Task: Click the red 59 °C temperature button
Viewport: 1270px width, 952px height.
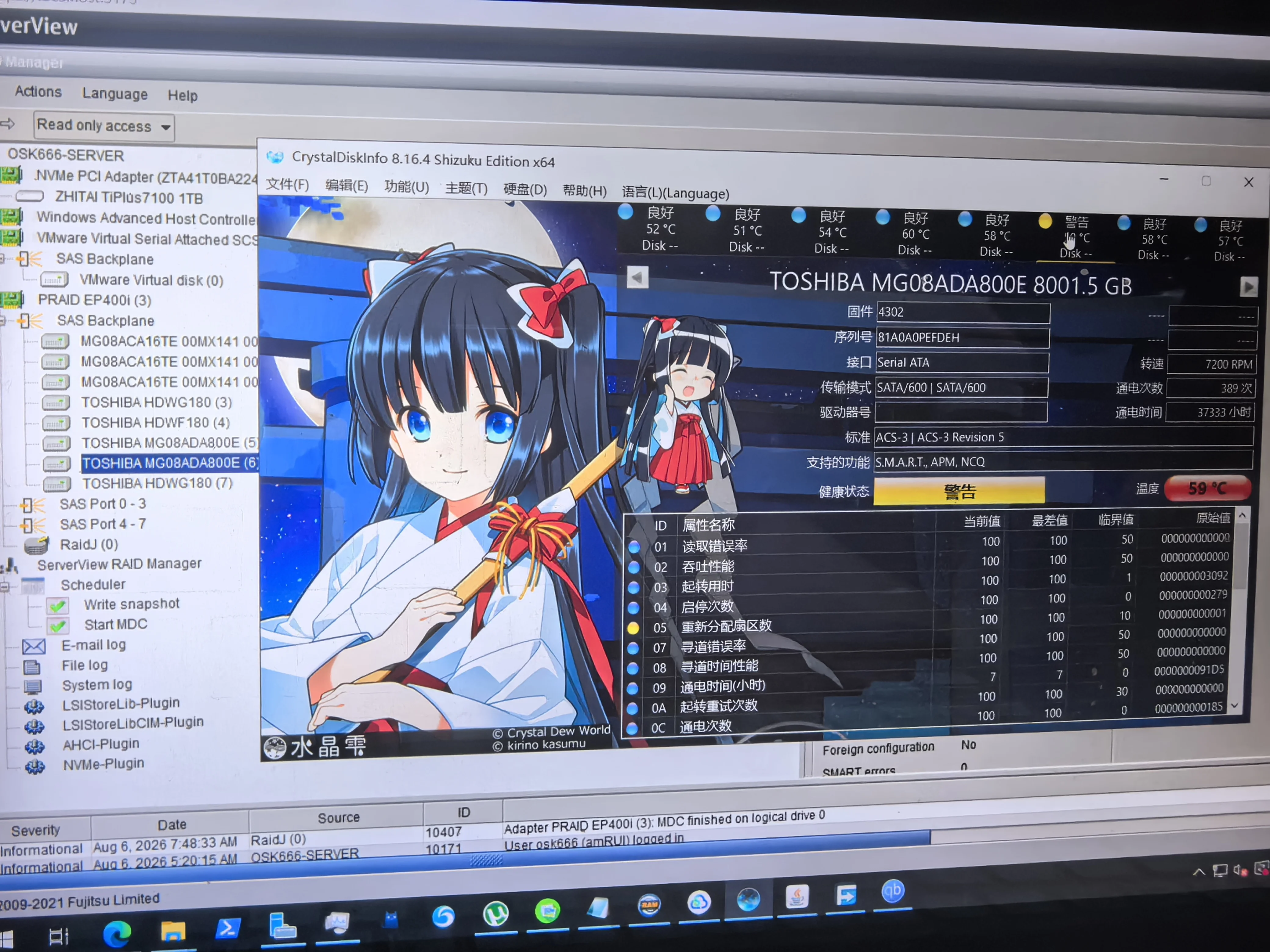Action: [x=1208, y=488]
